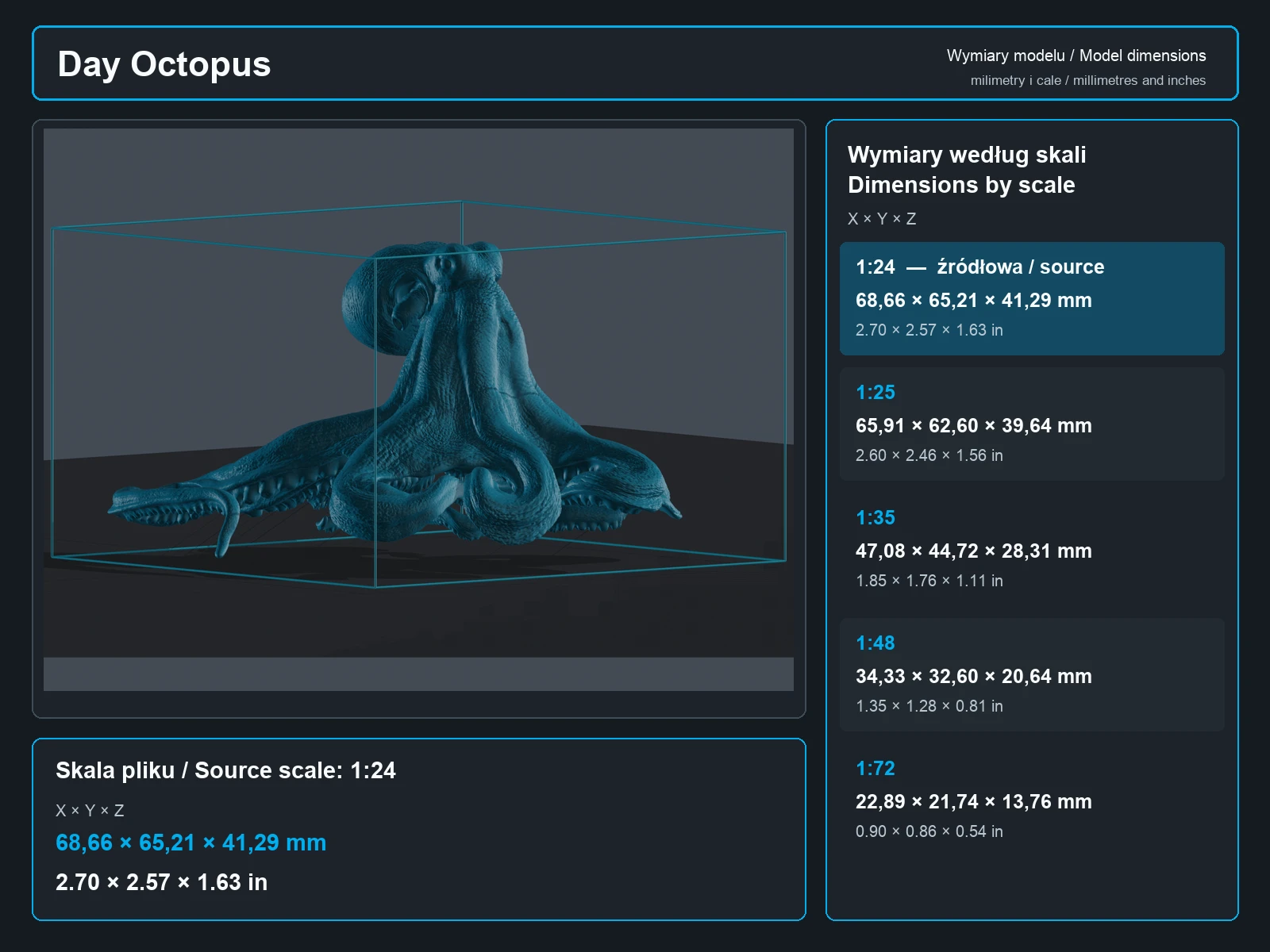Select the 1:24 źródłowa / source scale card

(x=1032, y=298)
